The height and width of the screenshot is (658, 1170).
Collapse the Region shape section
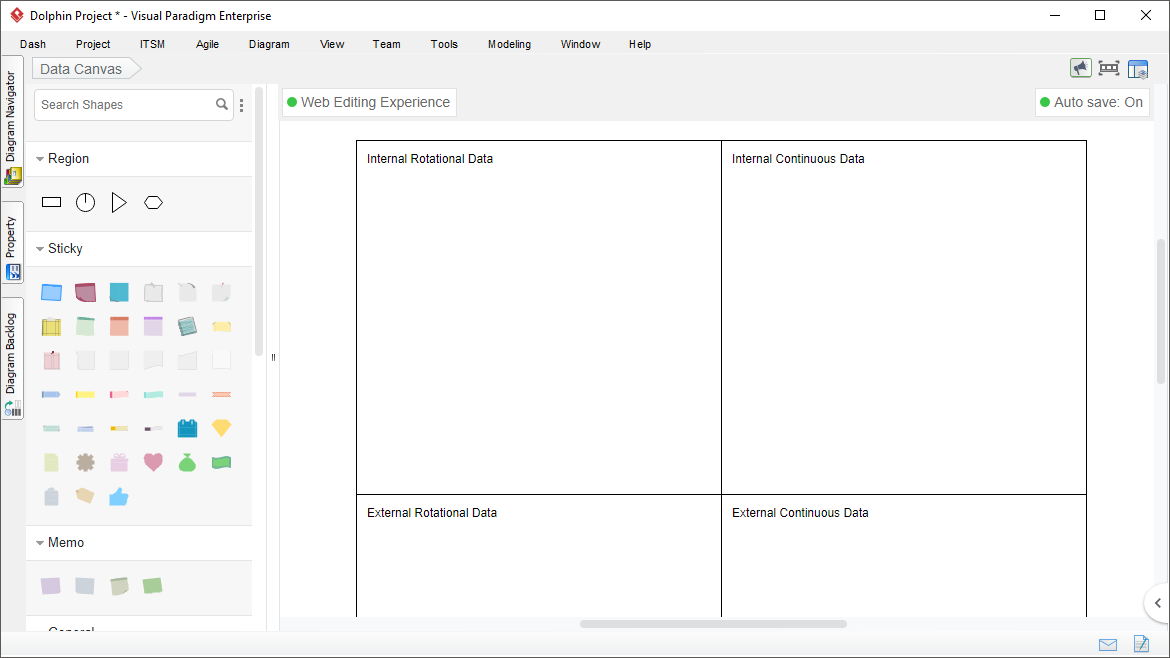tap(40, 159)
